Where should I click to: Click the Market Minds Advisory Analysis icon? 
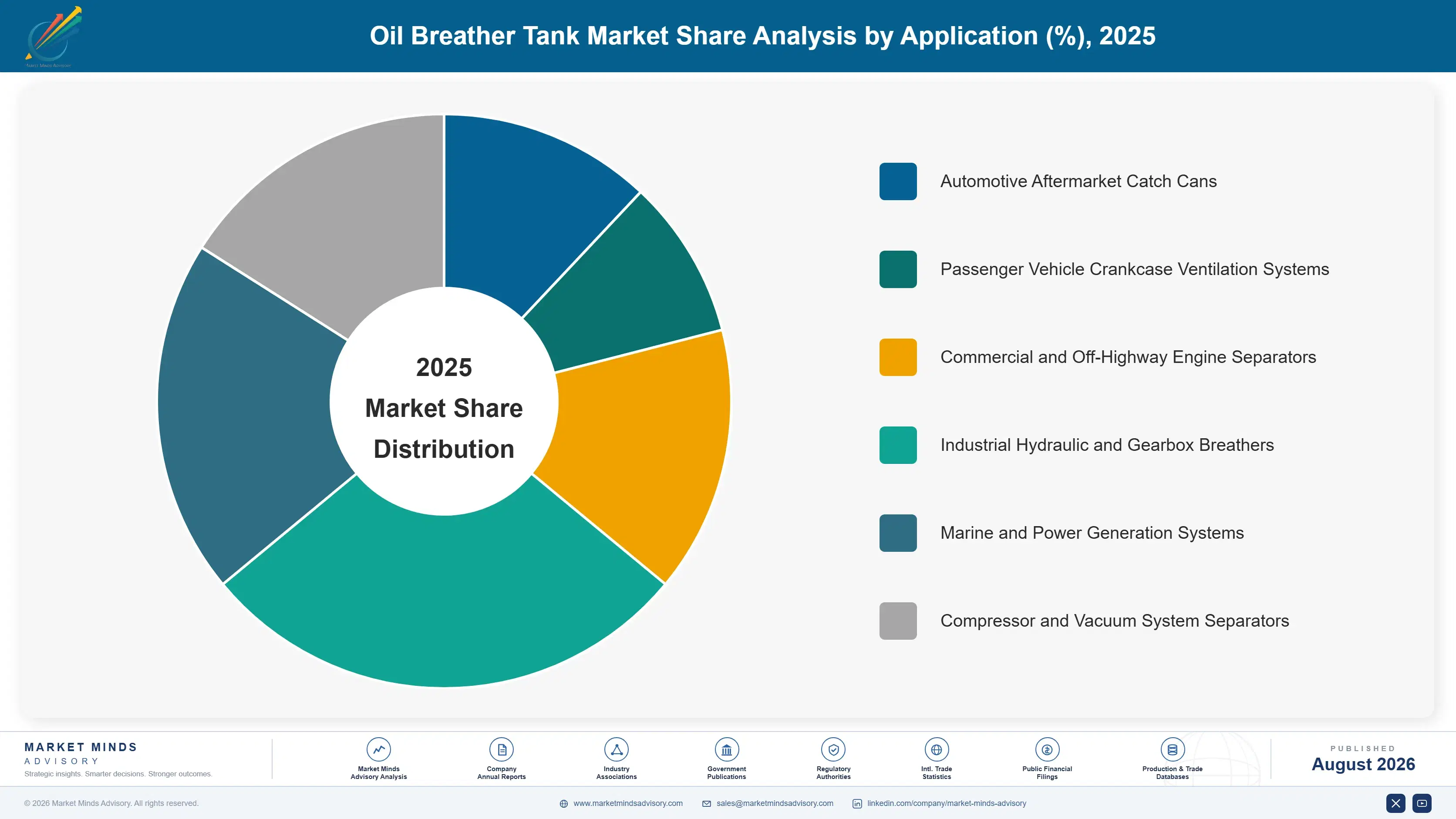pos(379,749)
